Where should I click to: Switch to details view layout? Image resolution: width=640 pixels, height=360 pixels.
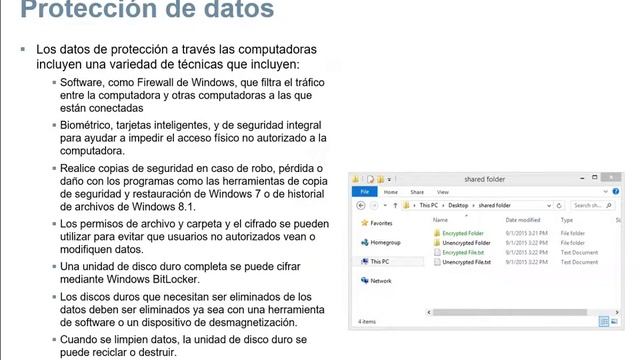(604, 322)
